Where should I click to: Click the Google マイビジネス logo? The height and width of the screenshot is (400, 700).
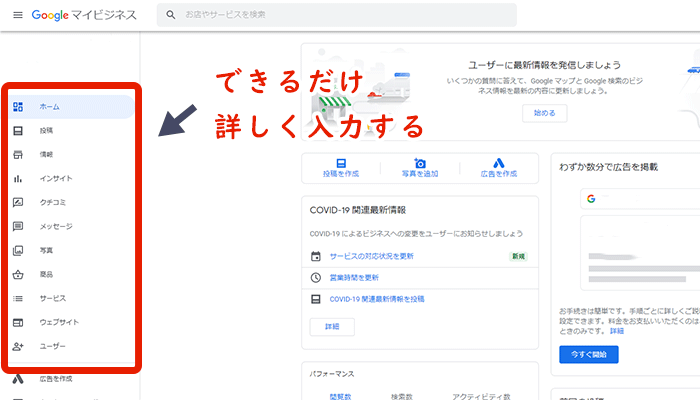tap(84, 15)
